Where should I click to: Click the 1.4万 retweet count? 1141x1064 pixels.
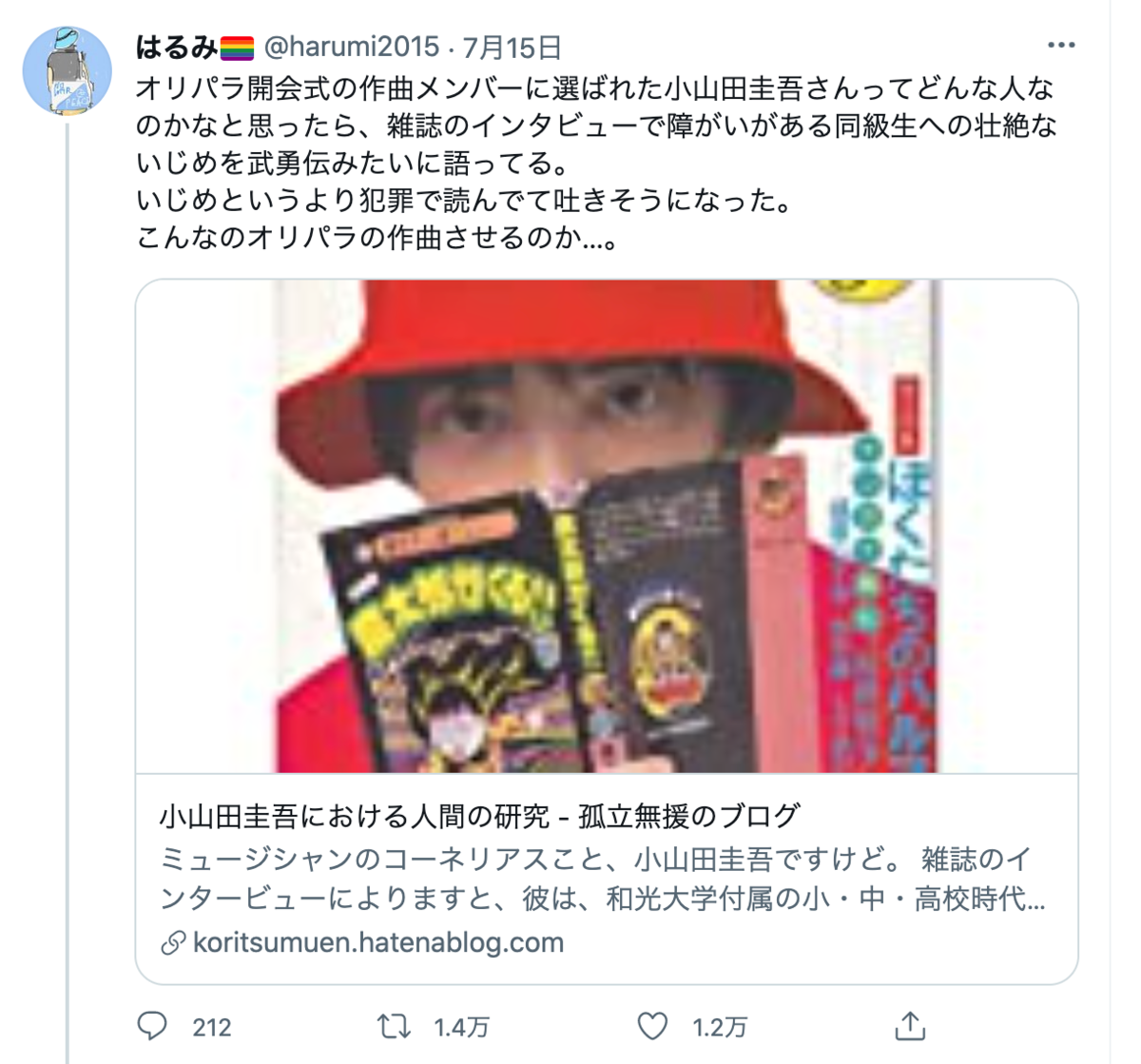(462, 1028)
